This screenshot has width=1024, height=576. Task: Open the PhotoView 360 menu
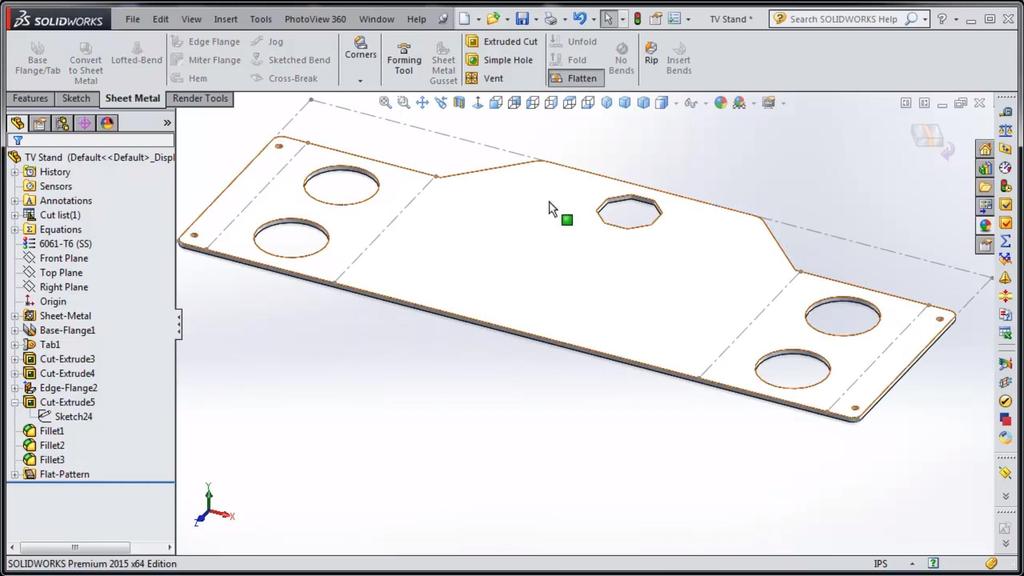(x=315, y=19)
